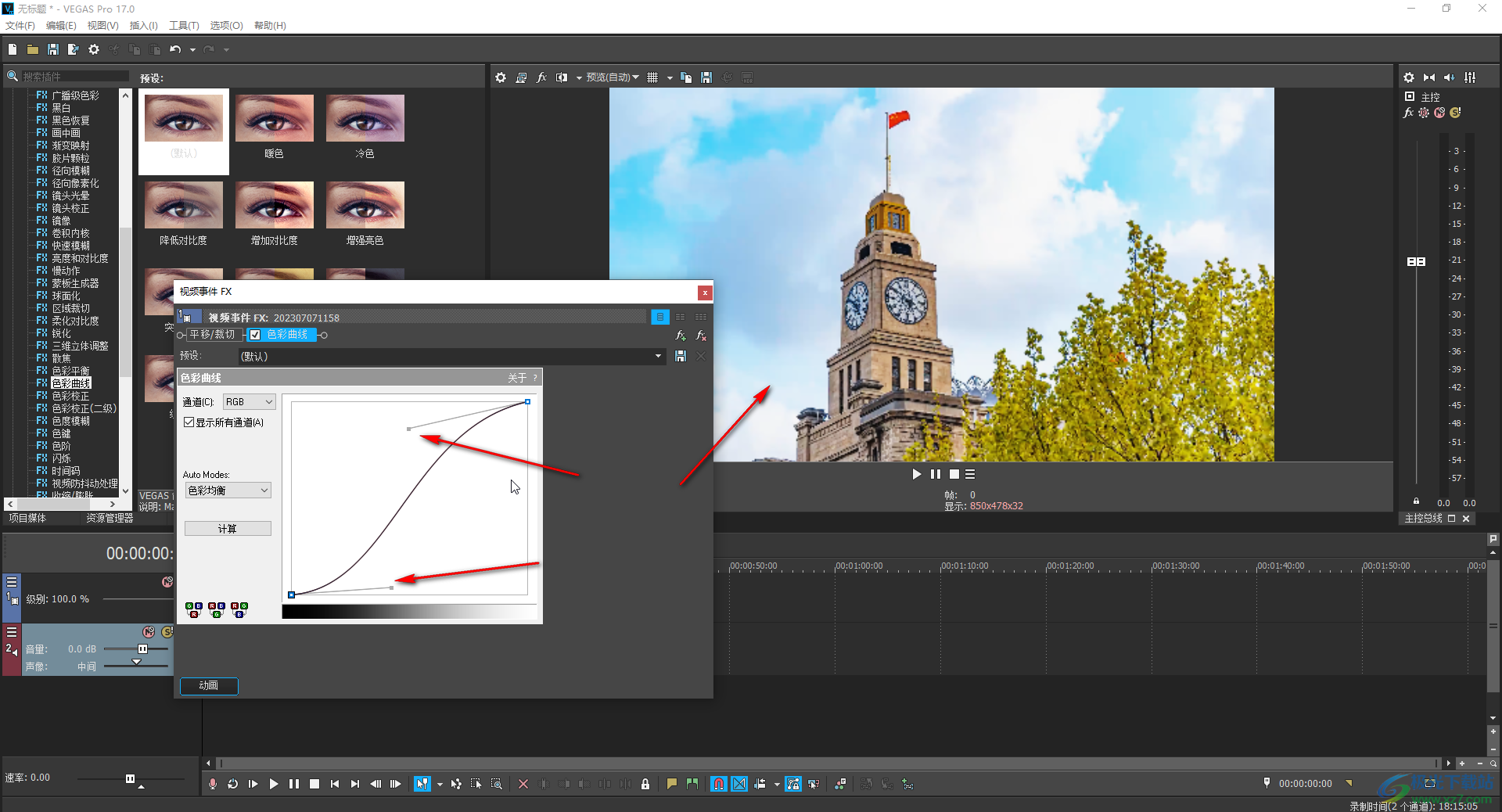Toggle preview on external monitor

[521, 77]
